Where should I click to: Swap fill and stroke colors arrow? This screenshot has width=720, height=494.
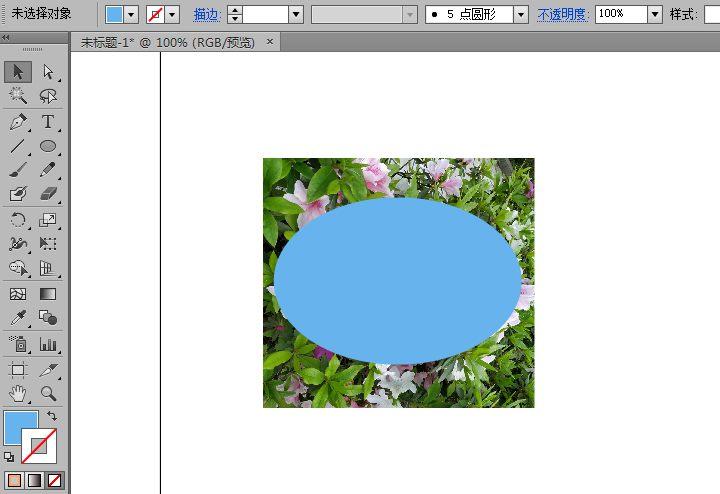click(x=52, y=415)
